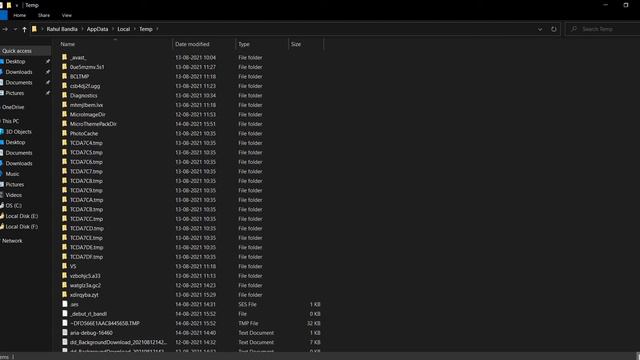Click the SES File type cell
The height and width of the screenshot is (360, 640).
(247, 304)
